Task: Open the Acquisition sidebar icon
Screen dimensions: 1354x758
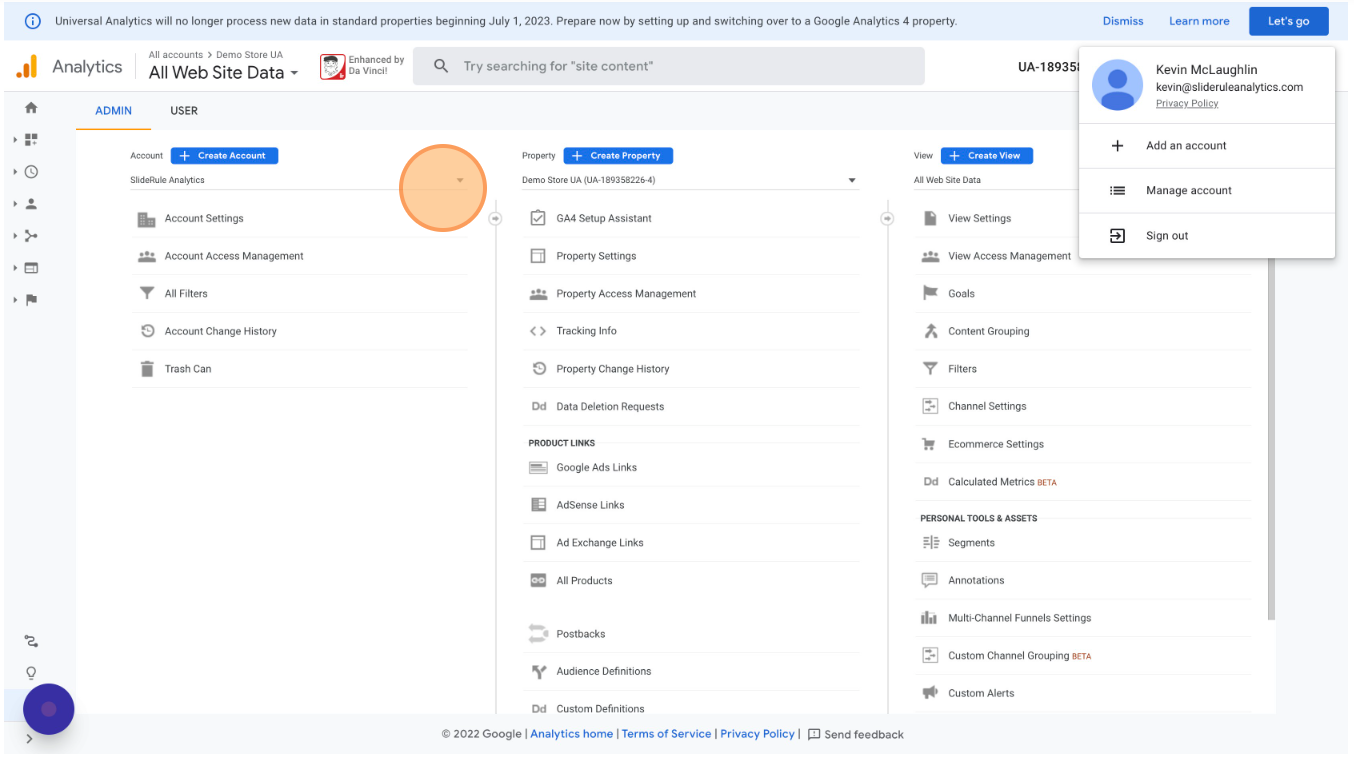Action: pos(31,236)
